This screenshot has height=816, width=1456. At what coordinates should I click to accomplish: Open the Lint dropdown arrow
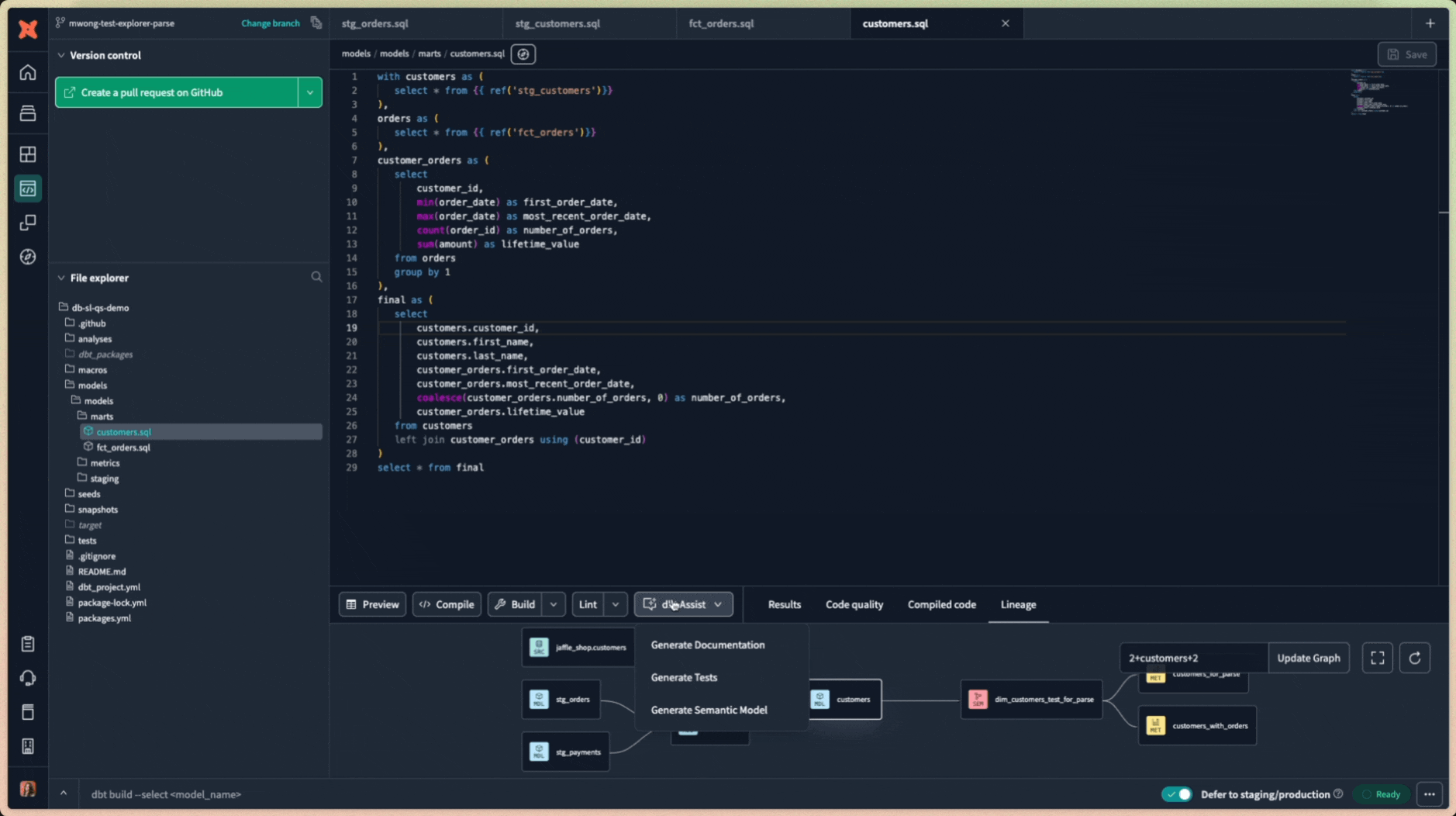pyautogui.click(x=614, y=604)
